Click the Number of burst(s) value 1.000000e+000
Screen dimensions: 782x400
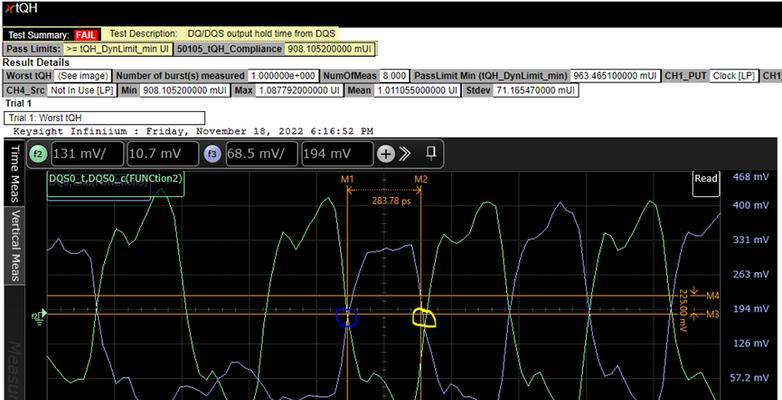[283, 76]
